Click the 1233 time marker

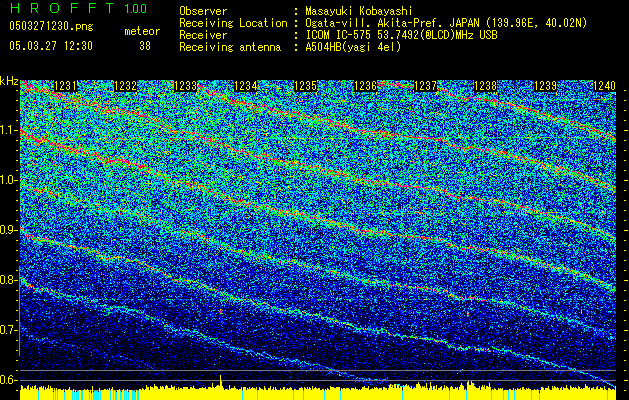(x=186, y=86)
